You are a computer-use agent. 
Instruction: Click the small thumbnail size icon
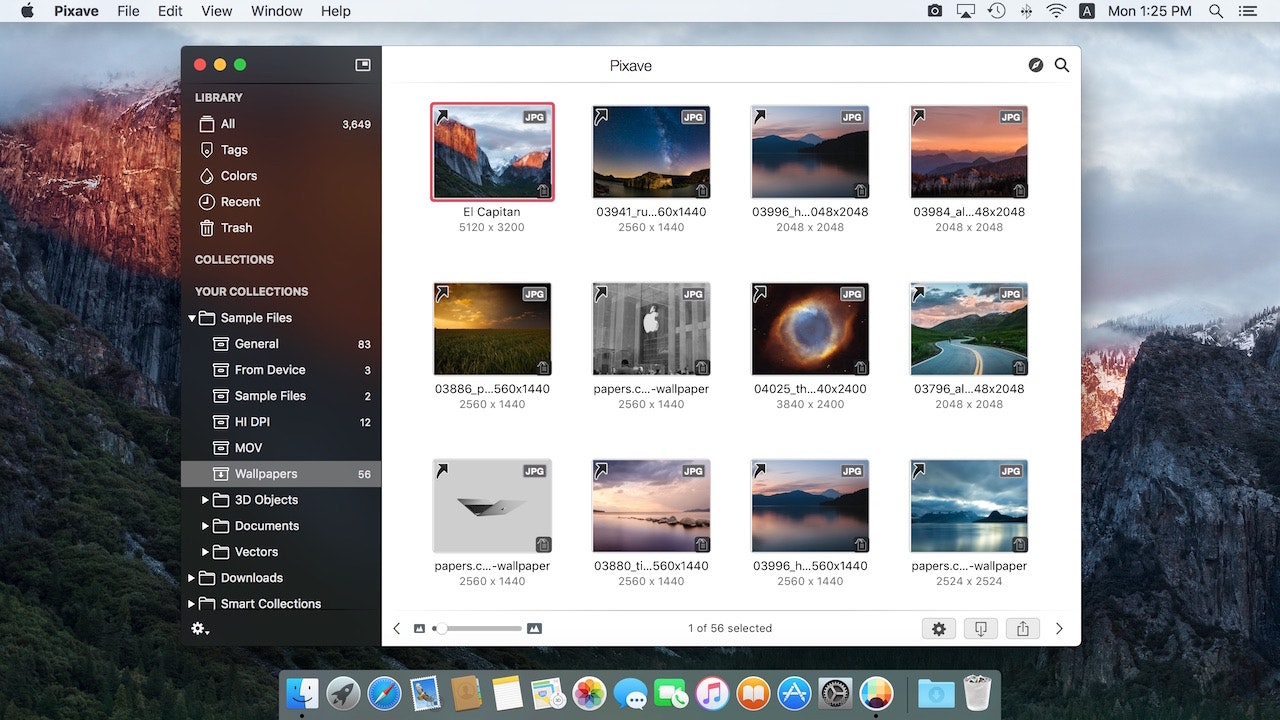(x=419, y=628)
